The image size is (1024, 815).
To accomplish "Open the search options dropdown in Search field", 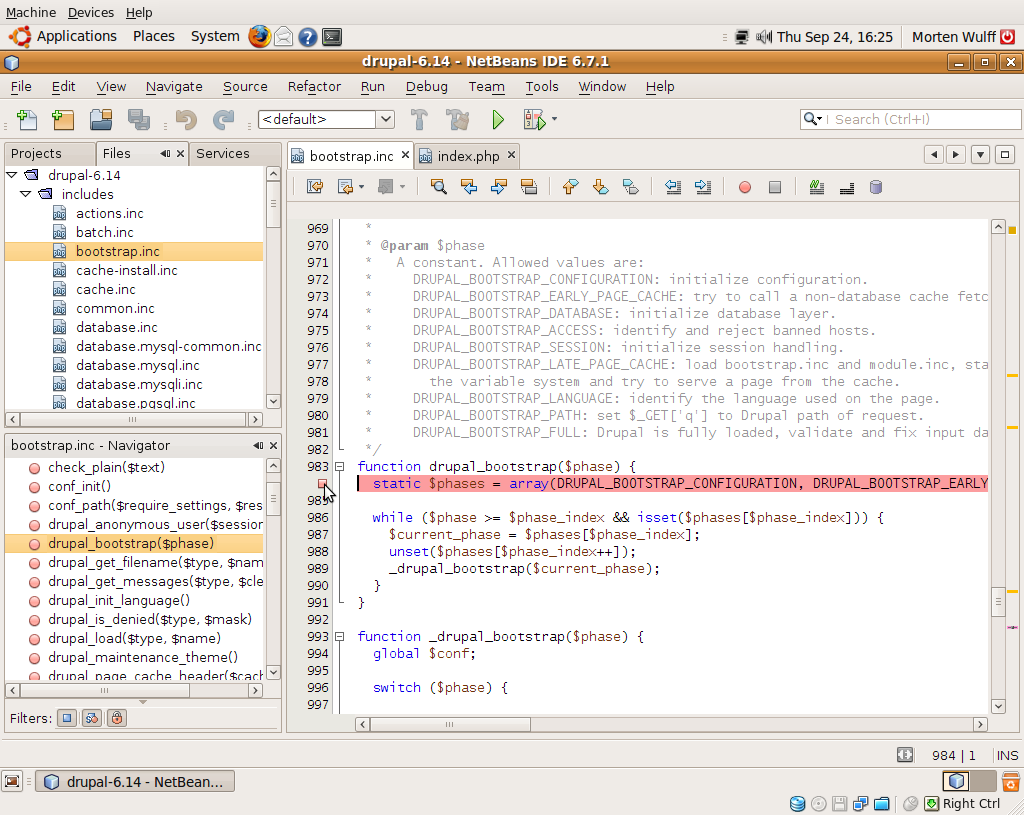I will click(812, 119).
